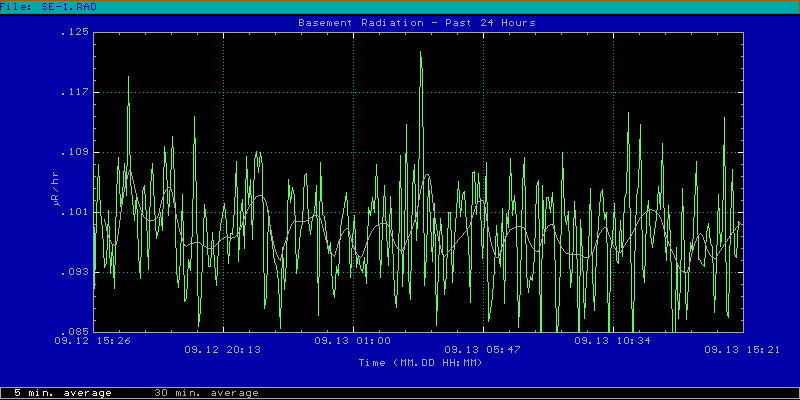
Task: Select the chart title Basement Radiation - Past 24 Hours
Action: 417,23
